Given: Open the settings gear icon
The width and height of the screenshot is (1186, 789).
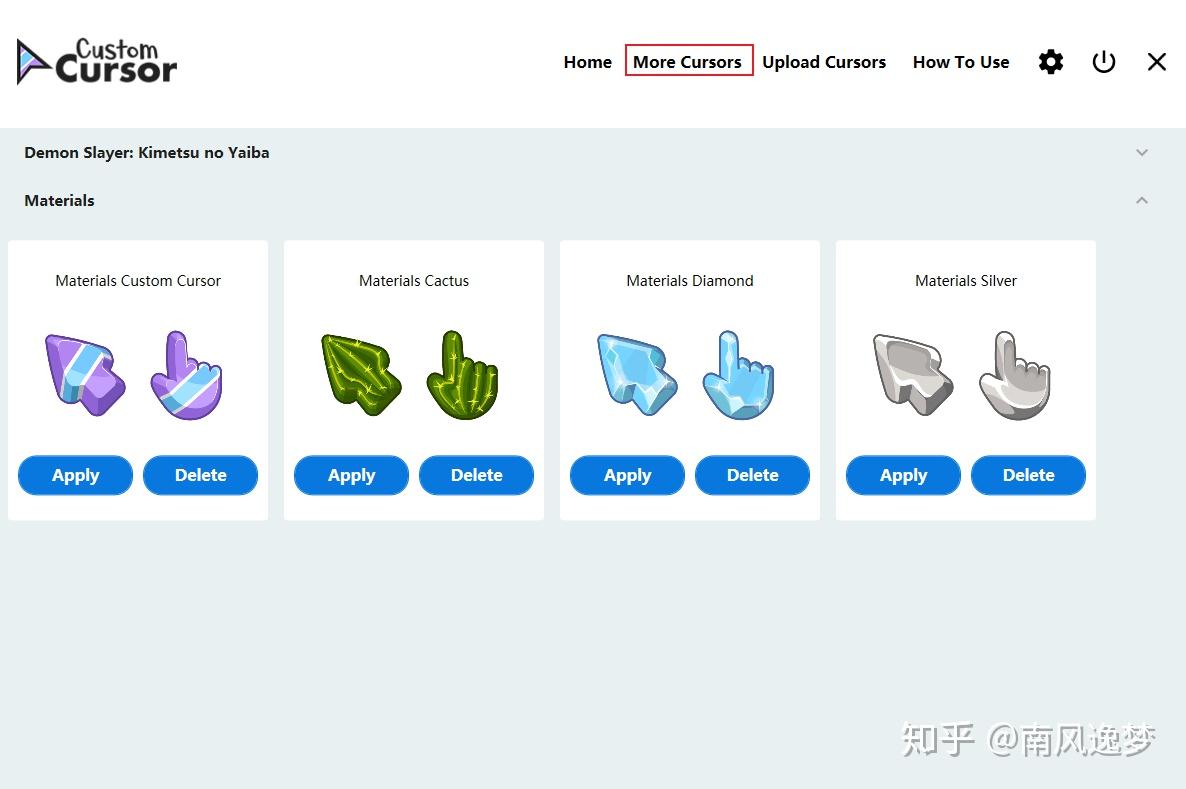Looking at the screenshot, I should 1050,61.
